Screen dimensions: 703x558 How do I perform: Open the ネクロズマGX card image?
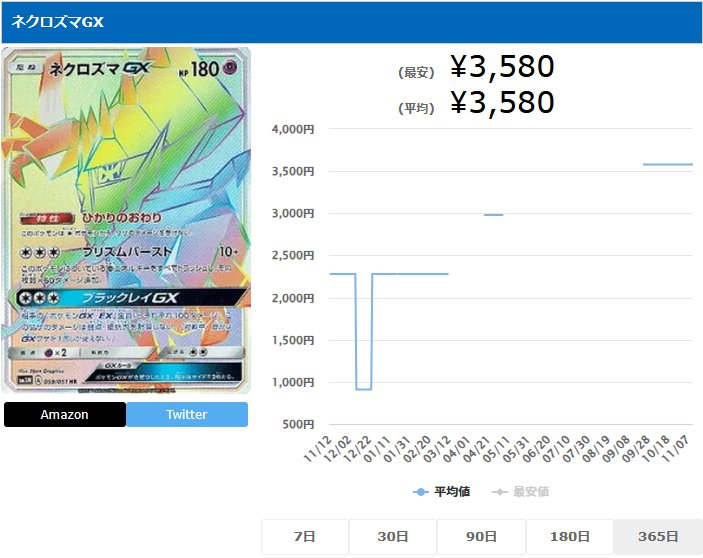[126, 220]
